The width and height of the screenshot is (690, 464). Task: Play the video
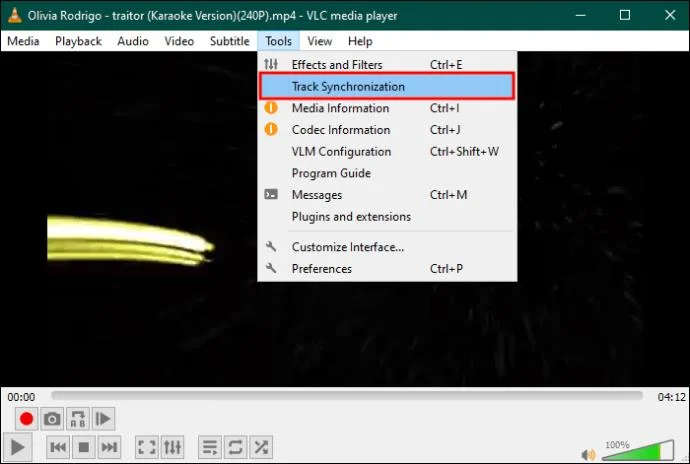(x=18, y=448)
